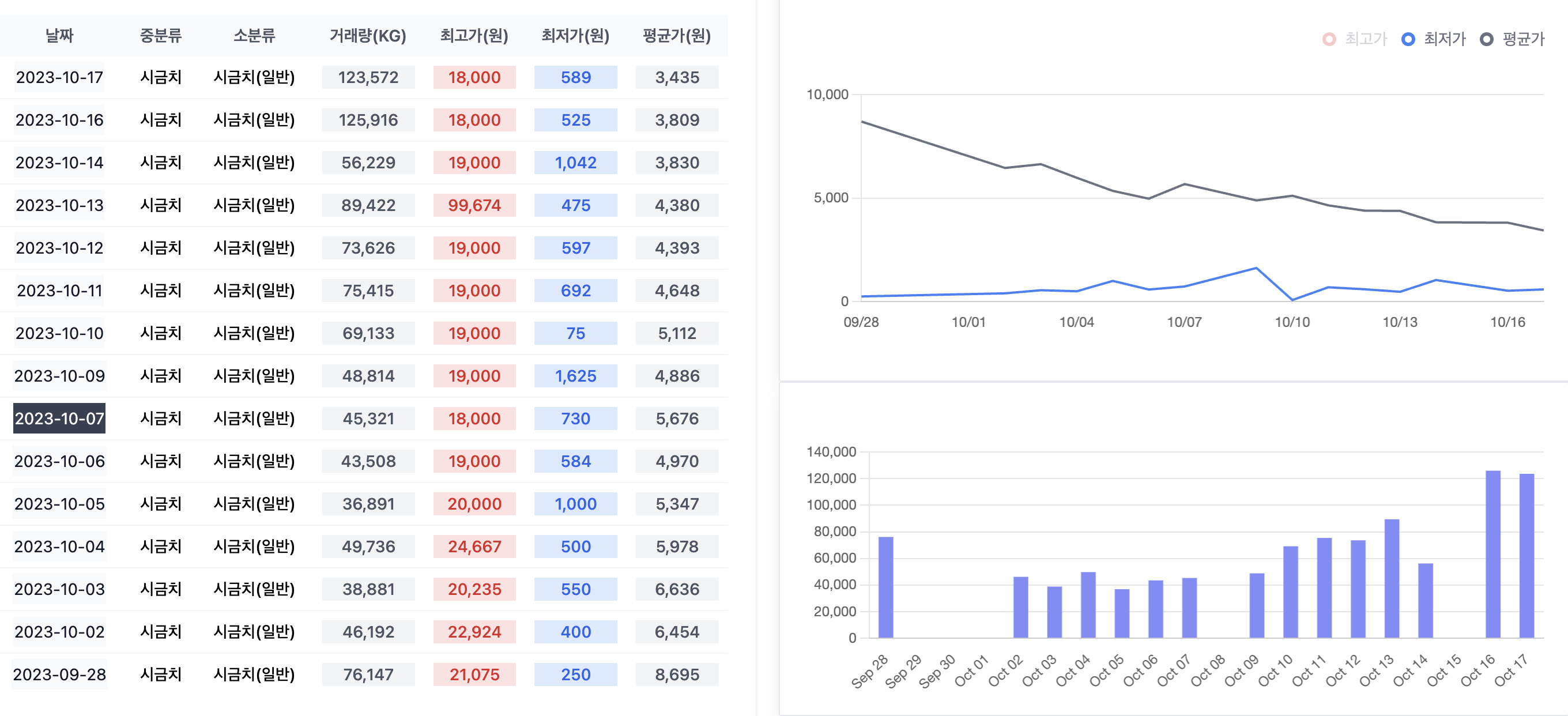Click the lowest price value 1,000

pyautogui.click(x=576, y=503)
